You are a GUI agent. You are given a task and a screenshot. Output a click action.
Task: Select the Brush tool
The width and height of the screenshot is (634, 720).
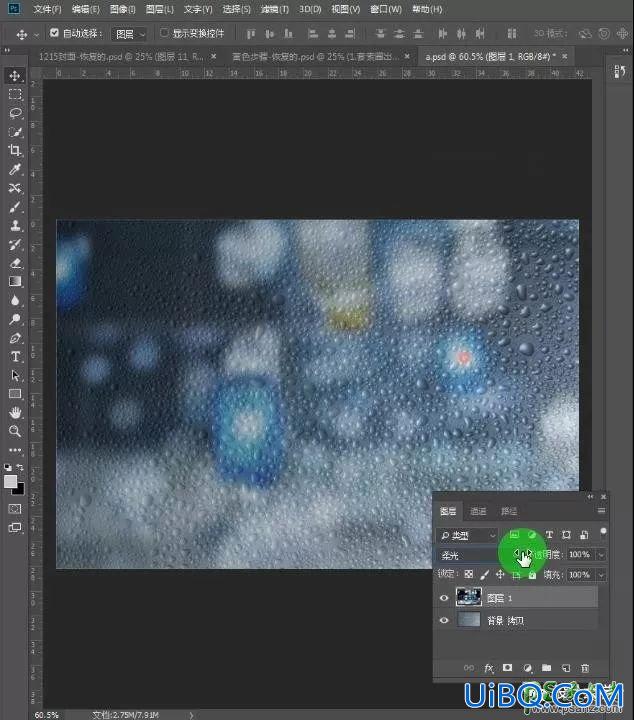click(x=15, y=207)
